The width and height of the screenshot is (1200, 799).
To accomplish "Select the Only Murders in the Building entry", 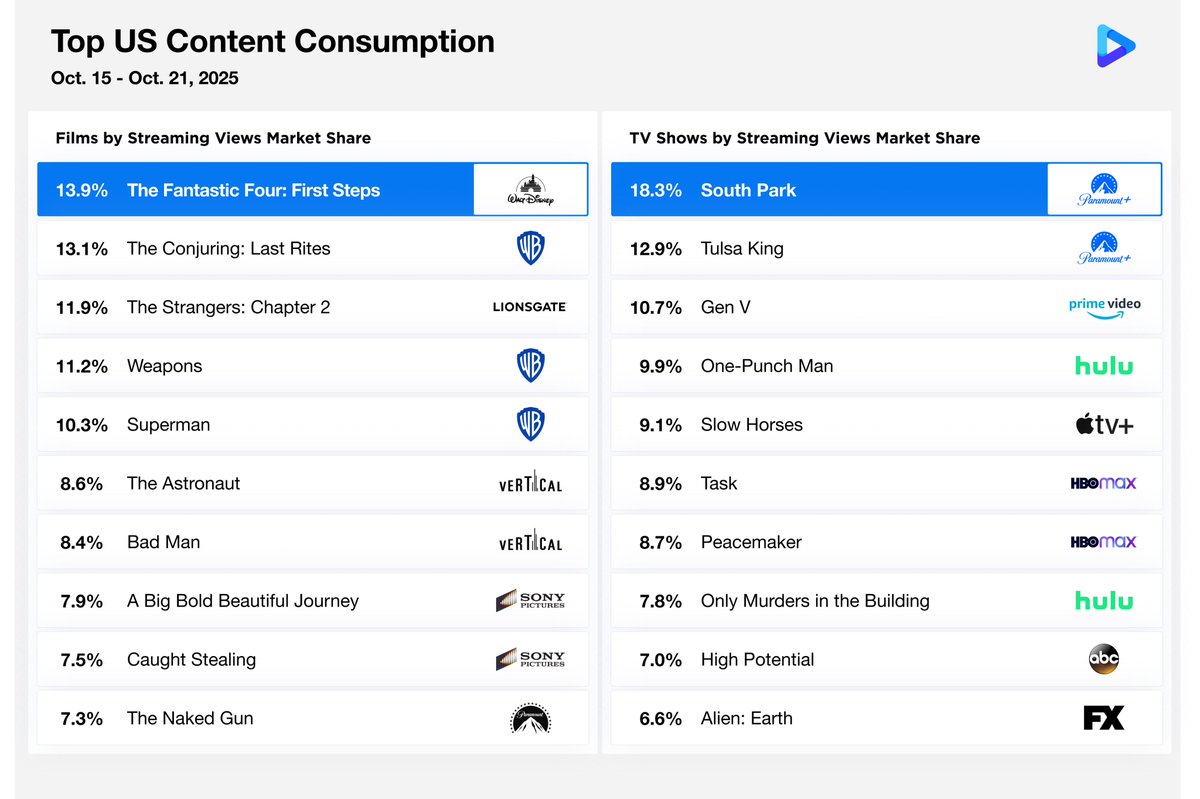I will click(x=814, y=601).
